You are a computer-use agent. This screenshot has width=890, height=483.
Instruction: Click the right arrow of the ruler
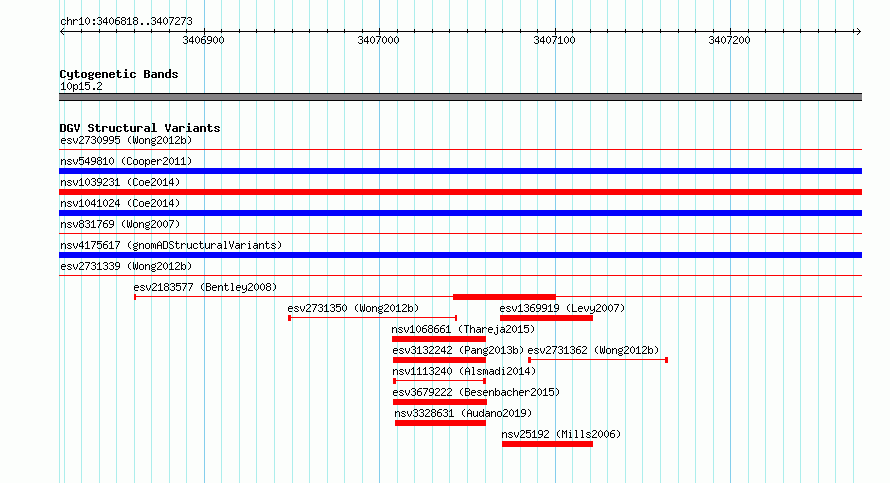pyautogui.click(x=858, y=31)
